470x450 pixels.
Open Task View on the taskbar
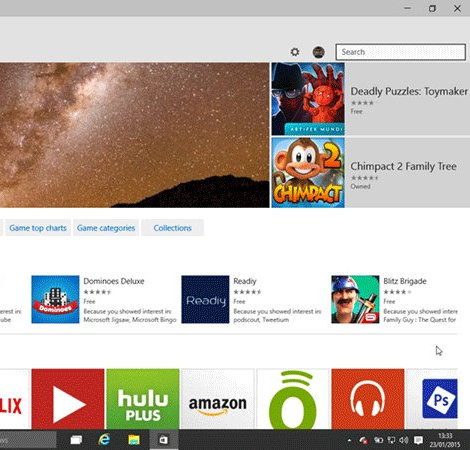pyautogui.click(x=76, y=440)
